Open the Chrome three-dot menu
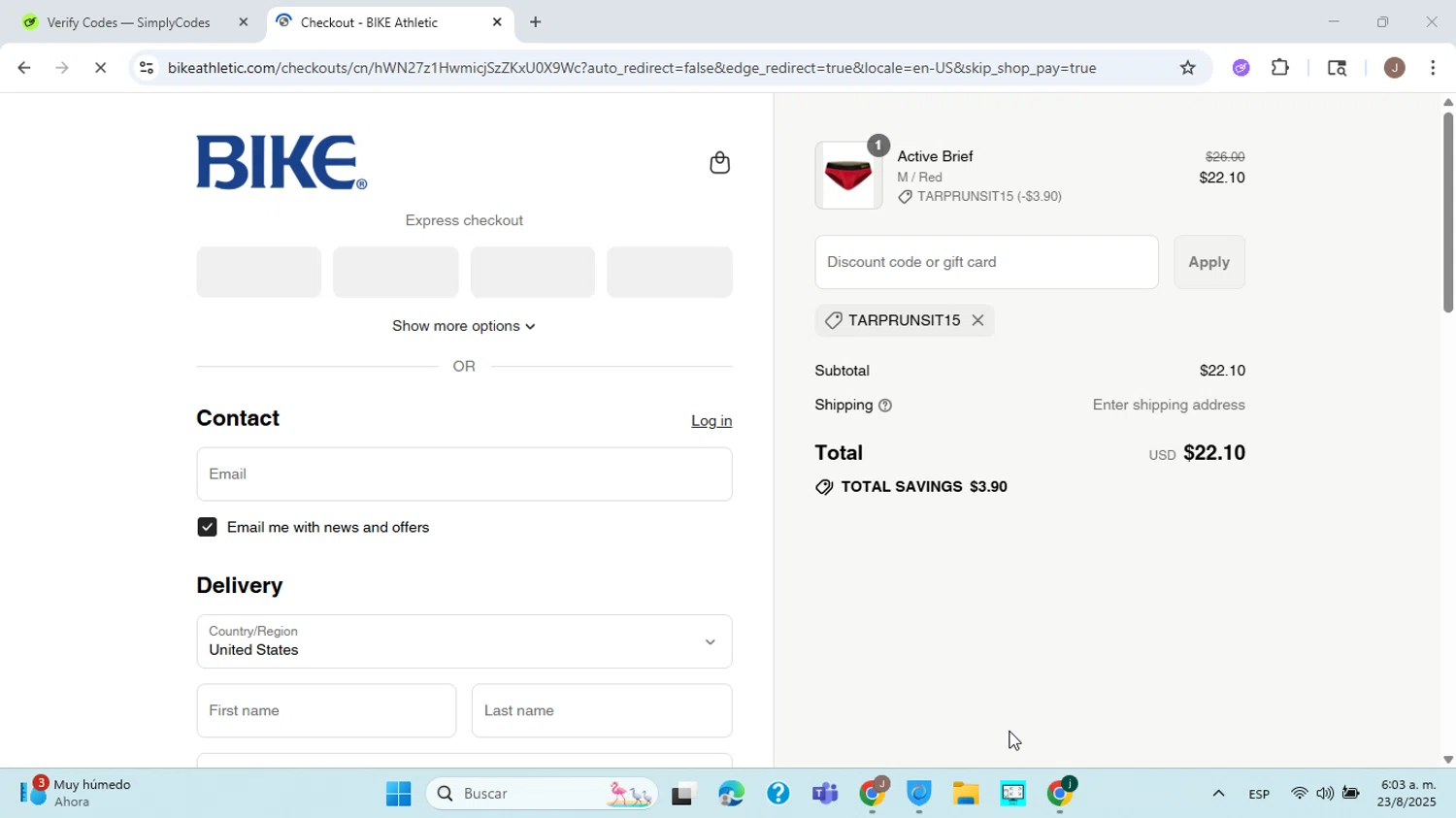1456x818 pixels. pos(1433,68)
